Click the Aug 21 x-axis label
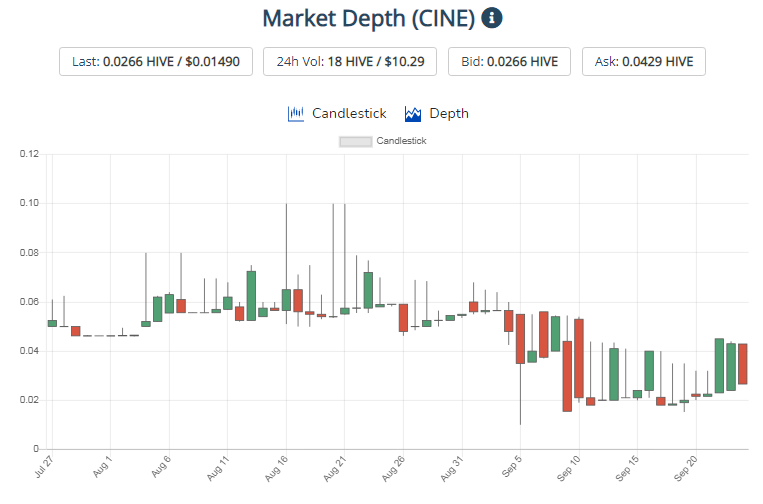 click(x=334, y=468)
